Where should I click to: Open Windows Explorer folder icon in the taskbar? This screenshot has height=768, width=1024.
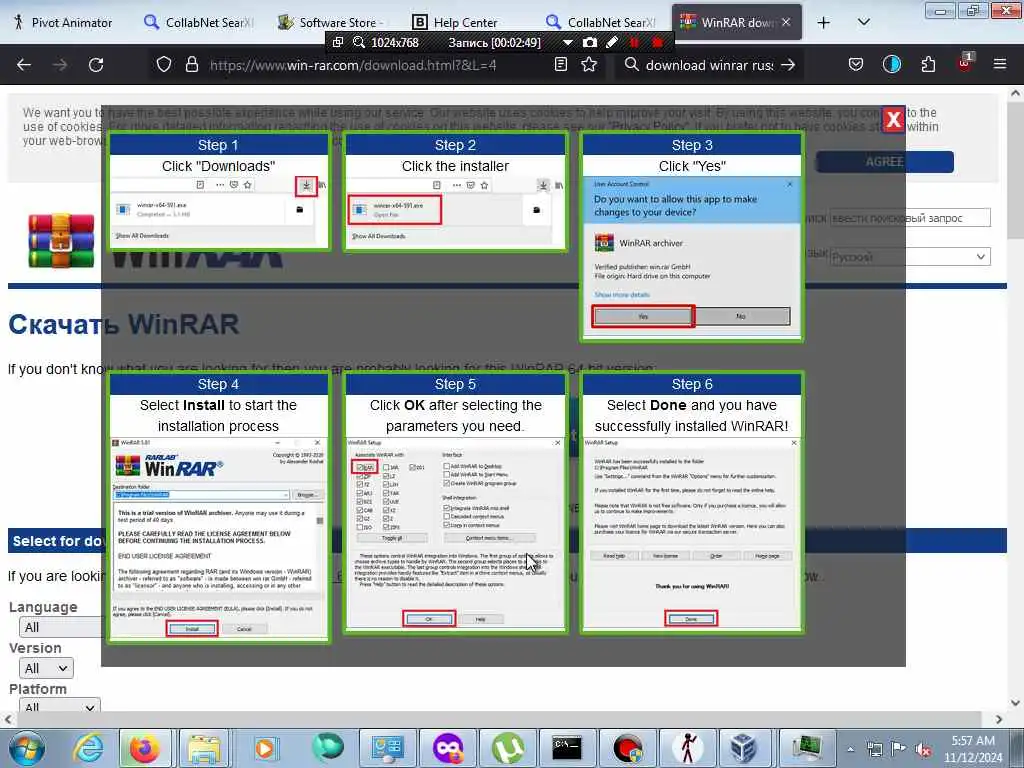point(204,748)
